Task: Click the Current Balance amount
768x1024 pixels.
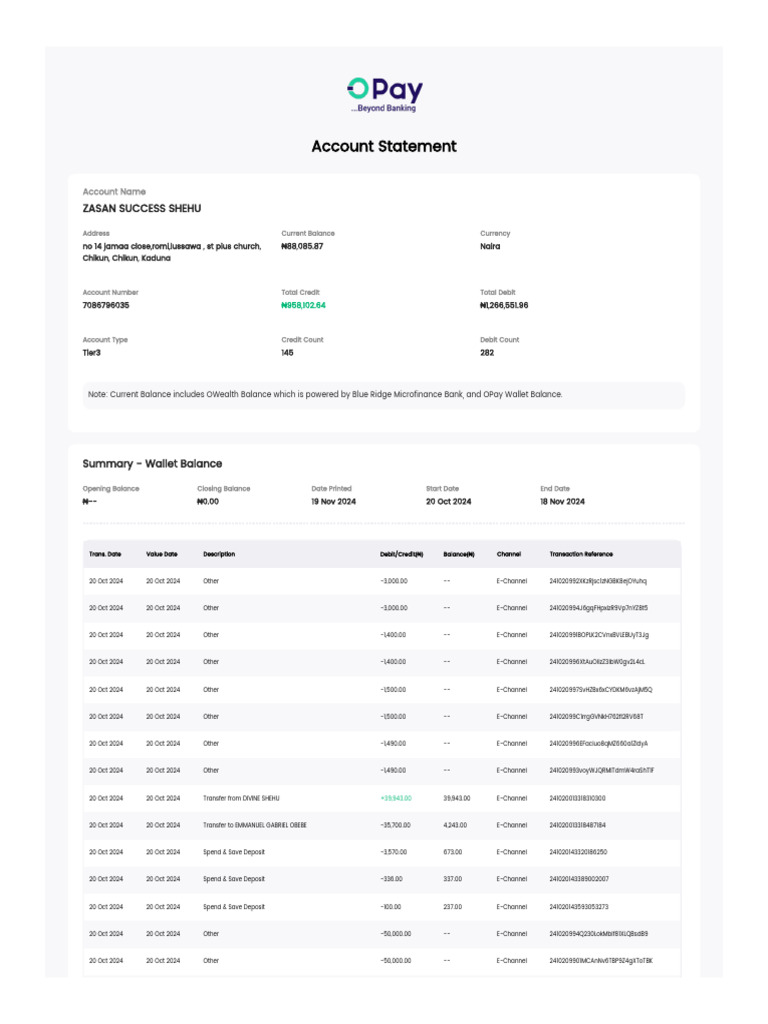Action: click(x=302, y=246)
